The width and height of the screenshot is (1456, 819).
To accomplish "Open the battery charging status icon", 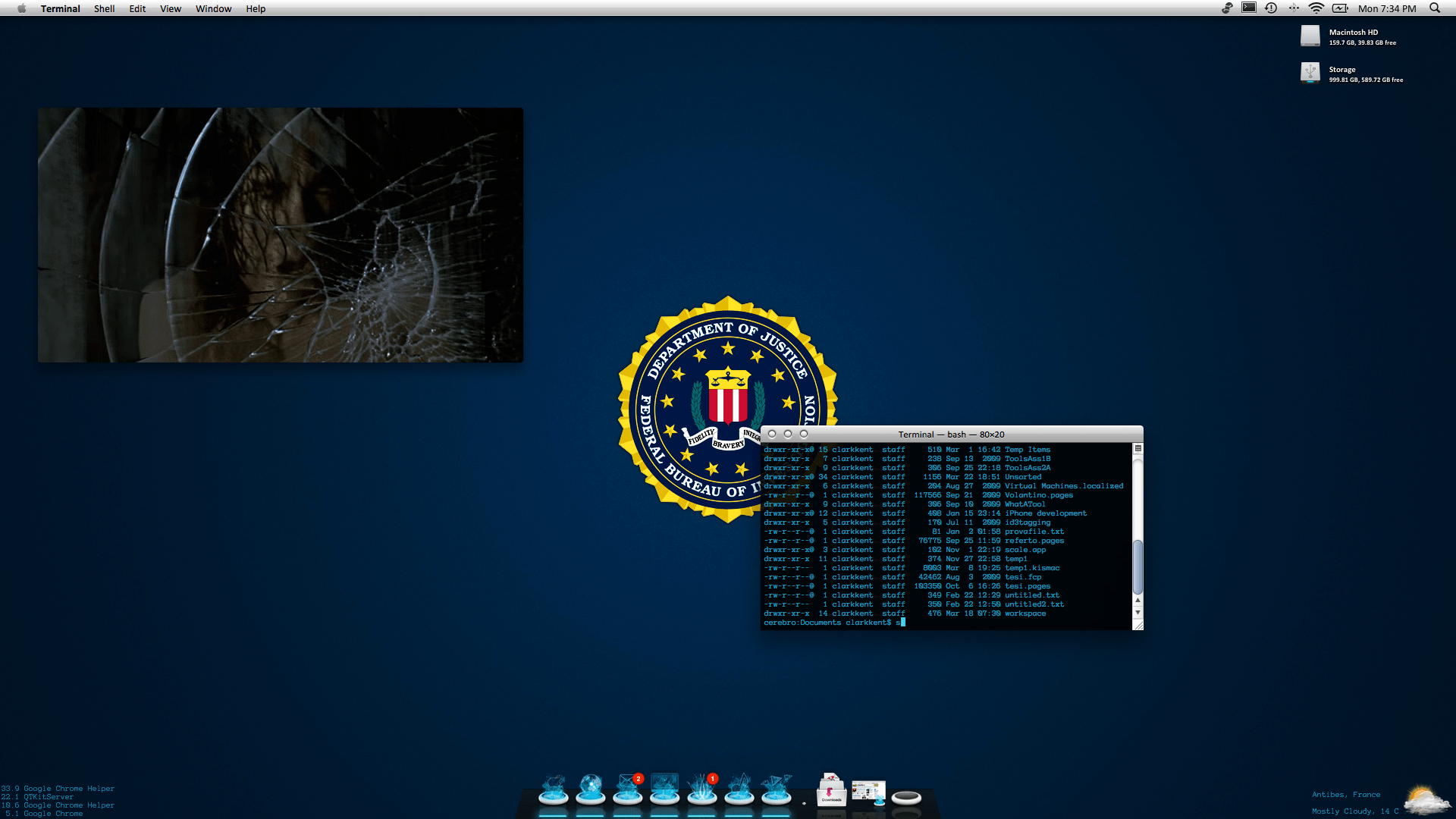I will 1340,8.
